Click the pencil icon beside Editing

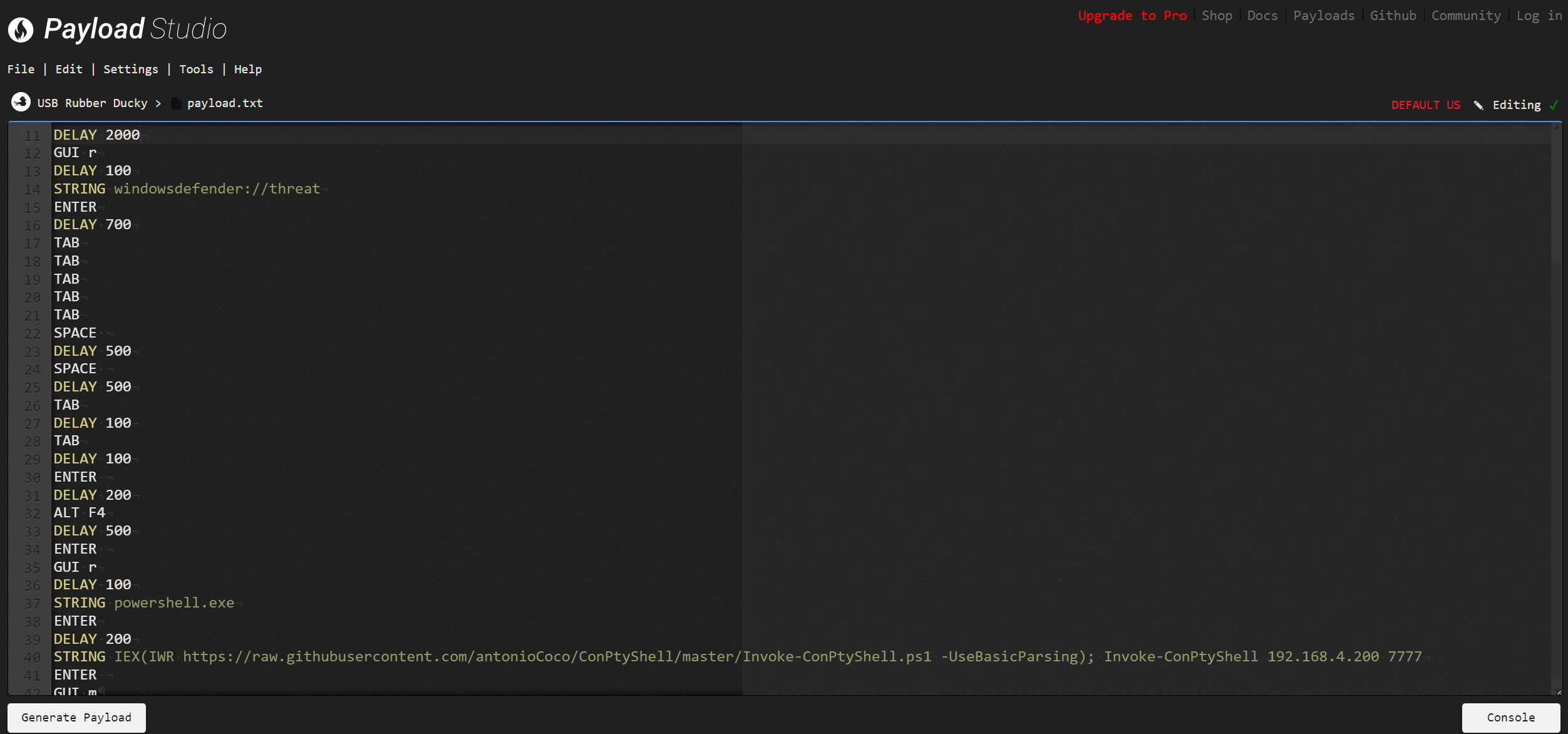pyautogui.click(x=1478, y=105)
